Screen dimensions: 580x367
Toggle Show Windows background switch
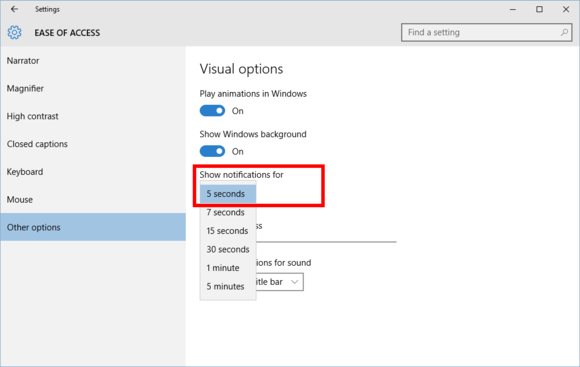pos(212,151)
